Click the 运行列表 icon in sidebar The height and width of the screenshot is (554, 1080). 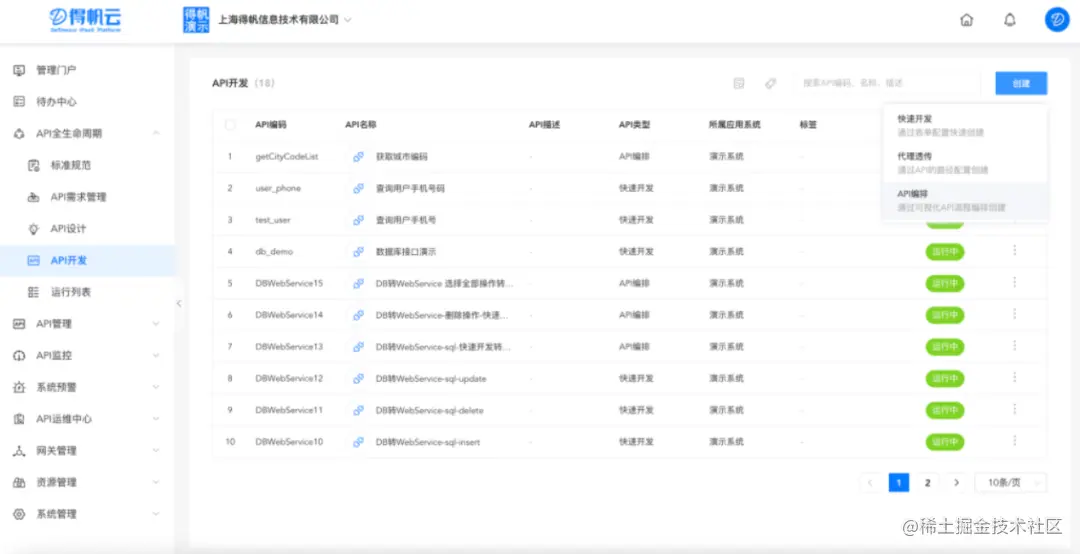(x=33, y=292)
